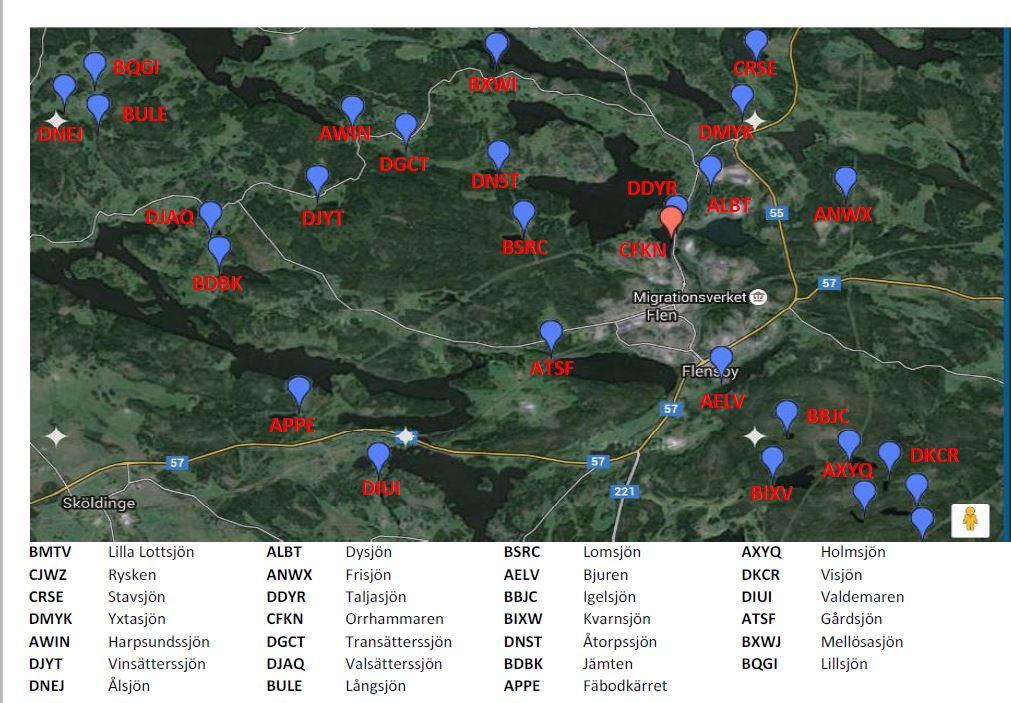Click the Sköldinge town label
1011x703 pixels.
pyautogui.click(x=98, y=503)
